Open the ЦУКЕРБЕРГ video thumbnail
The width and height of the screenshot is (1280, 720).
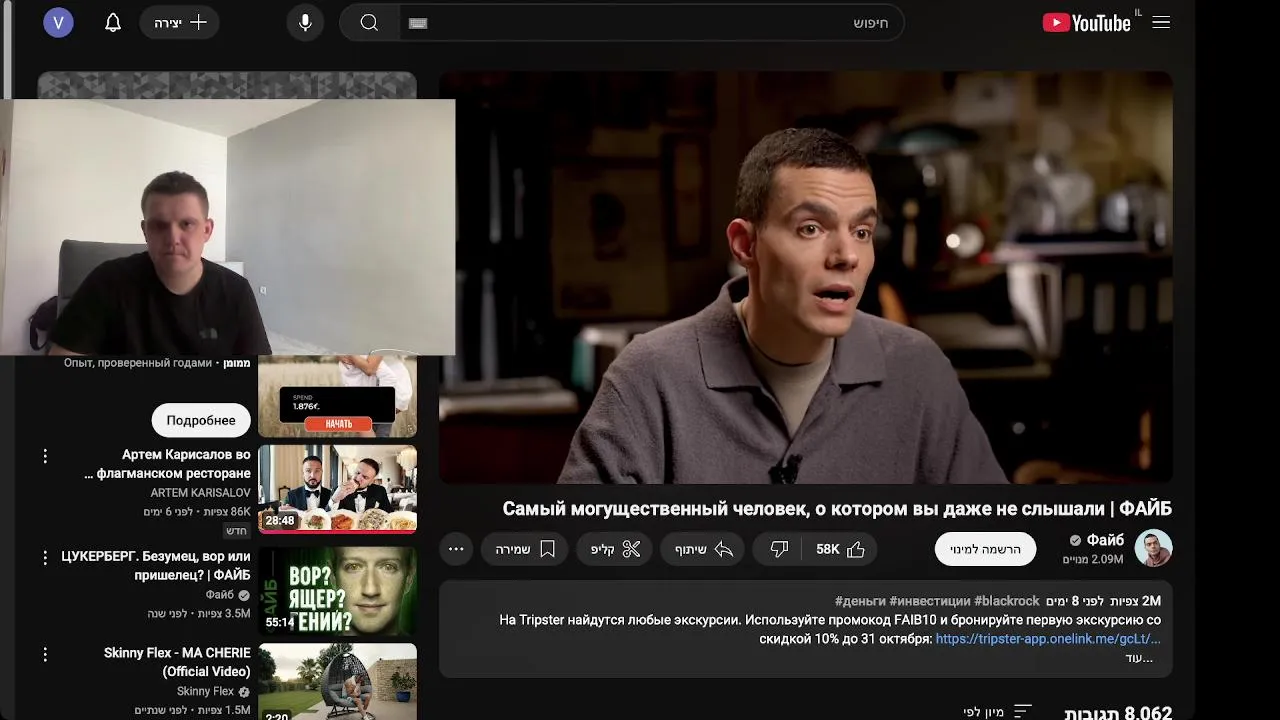[337, 592]
